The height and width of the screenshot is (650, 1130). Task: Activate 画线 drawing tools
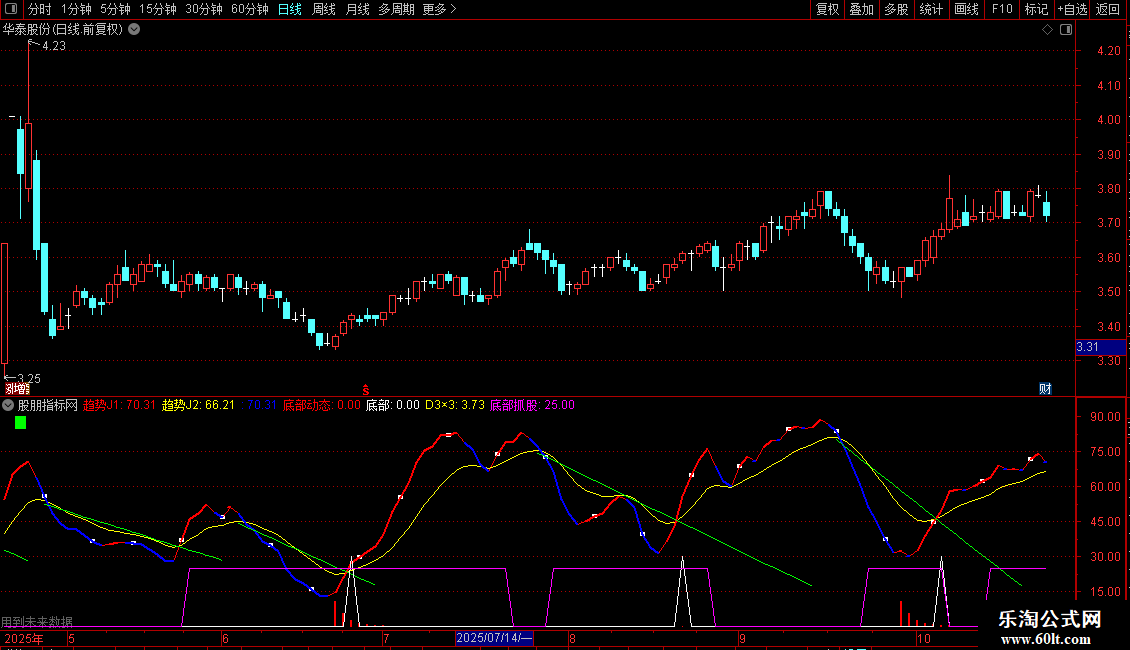pyautogui.click(x=966, y=9)
